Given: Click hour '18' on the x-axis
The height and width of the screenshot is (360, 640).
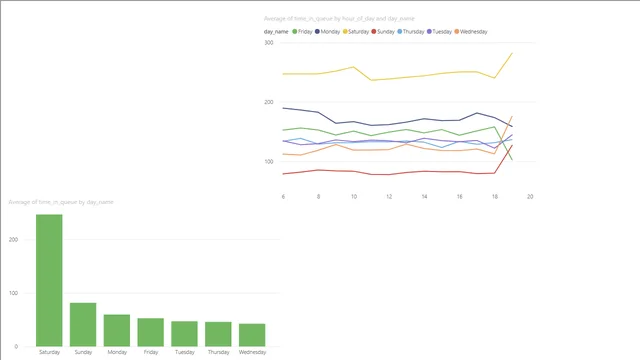Looking at the screenshot, I should pyautogui.click(x=495, y=197).
